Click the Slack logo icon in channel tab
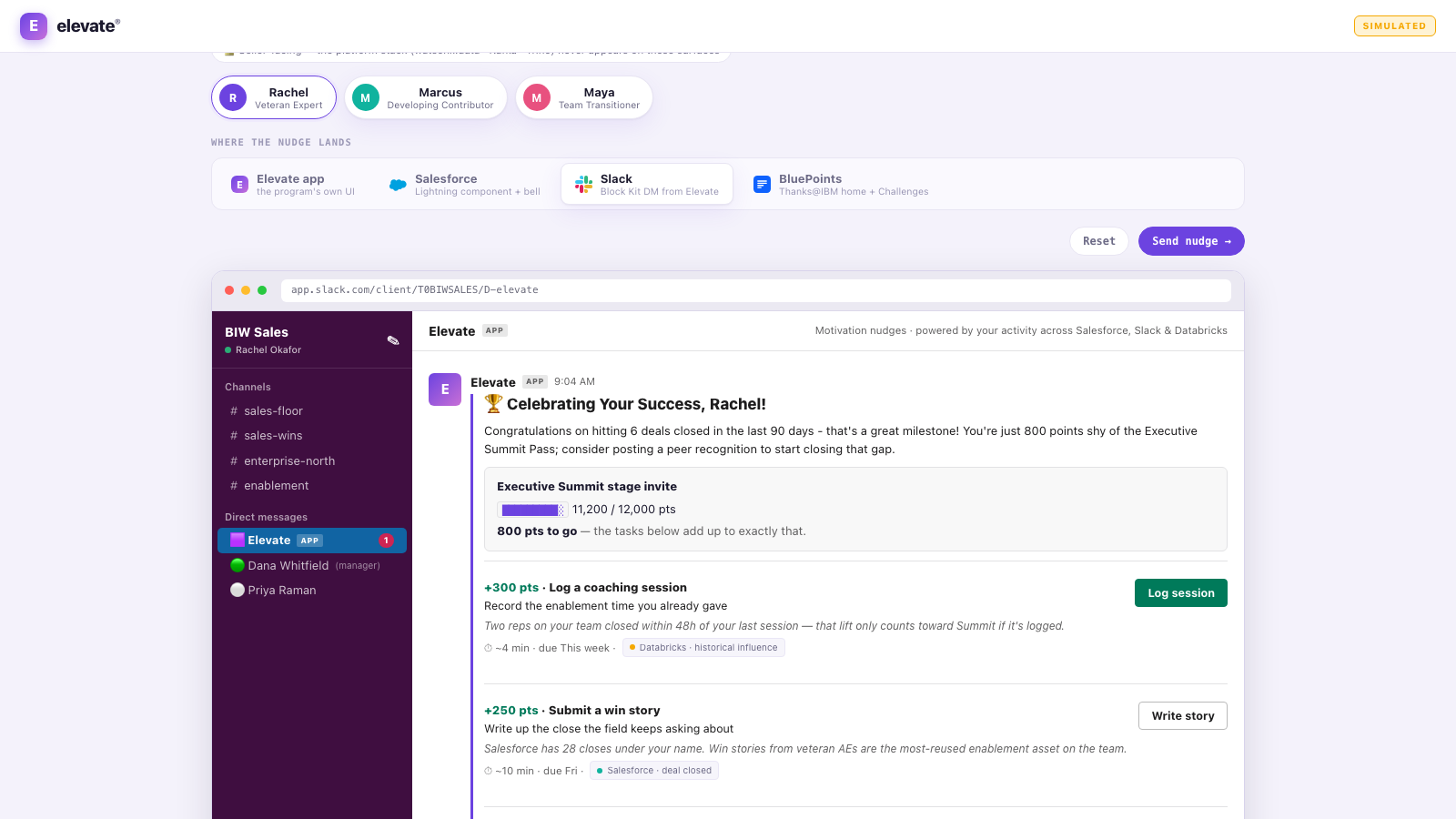This screenshot has height=819, width=1456. (583, 185)
